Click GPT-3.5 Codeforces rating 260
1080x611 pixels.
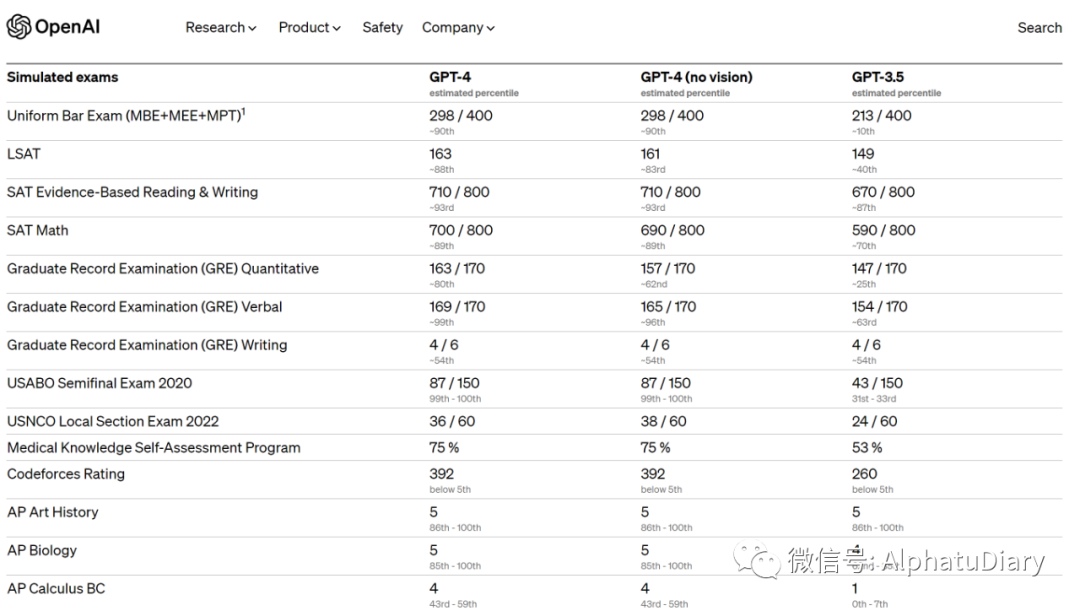864,474
